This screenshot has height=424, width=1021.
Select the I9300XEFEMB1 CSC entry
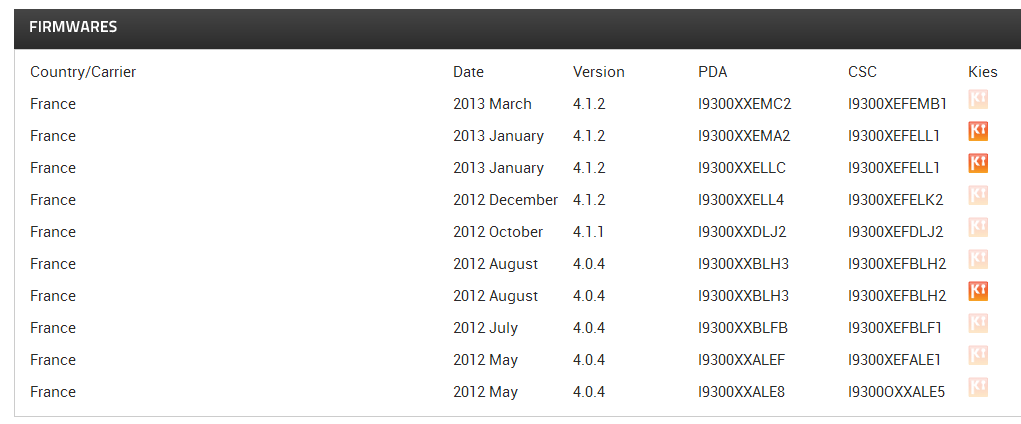pos(897,104)
